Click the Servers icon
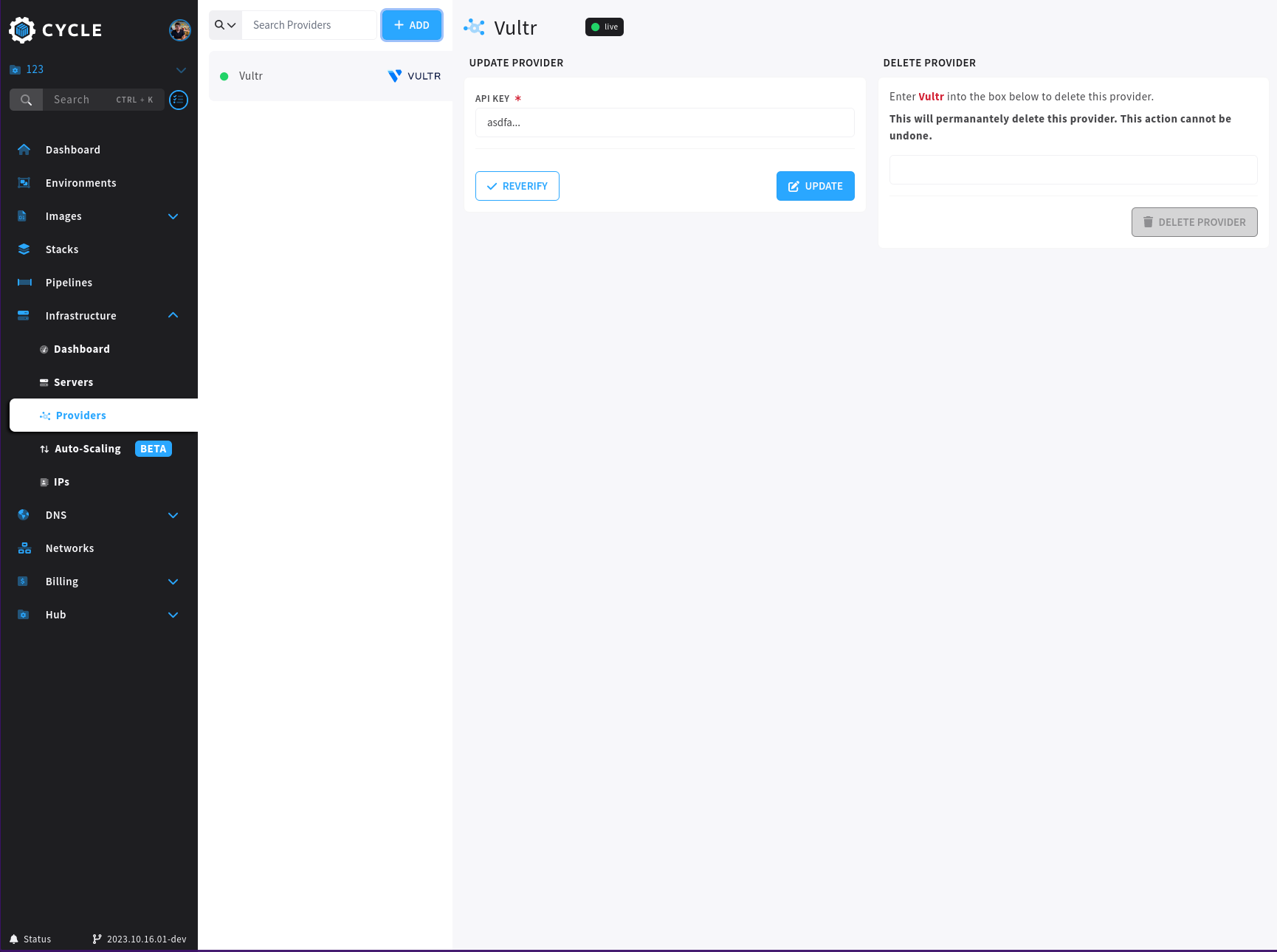 44,382
